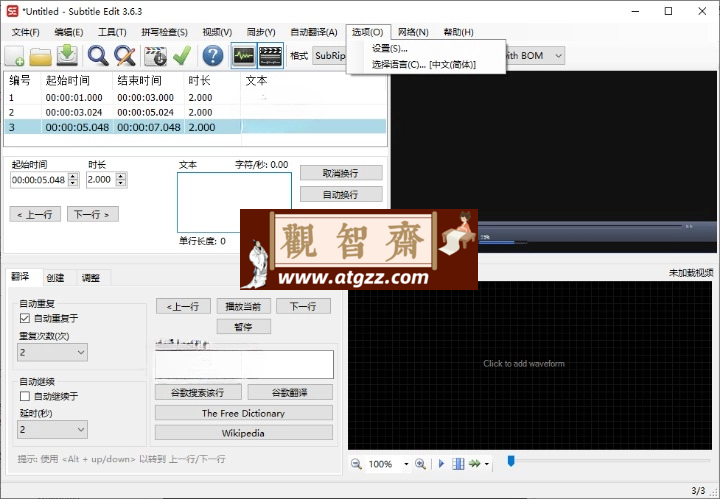Click the 起始时间 column header
This screenshot has width=720, height=499.
pos(77,80)
